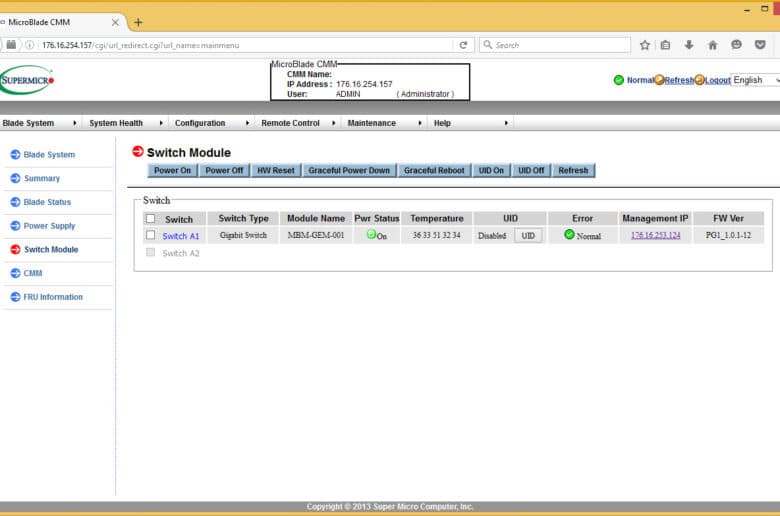Viewport: 780px width, 516px height.
Task: Open the English language dropdown
Action: point(755,80)
